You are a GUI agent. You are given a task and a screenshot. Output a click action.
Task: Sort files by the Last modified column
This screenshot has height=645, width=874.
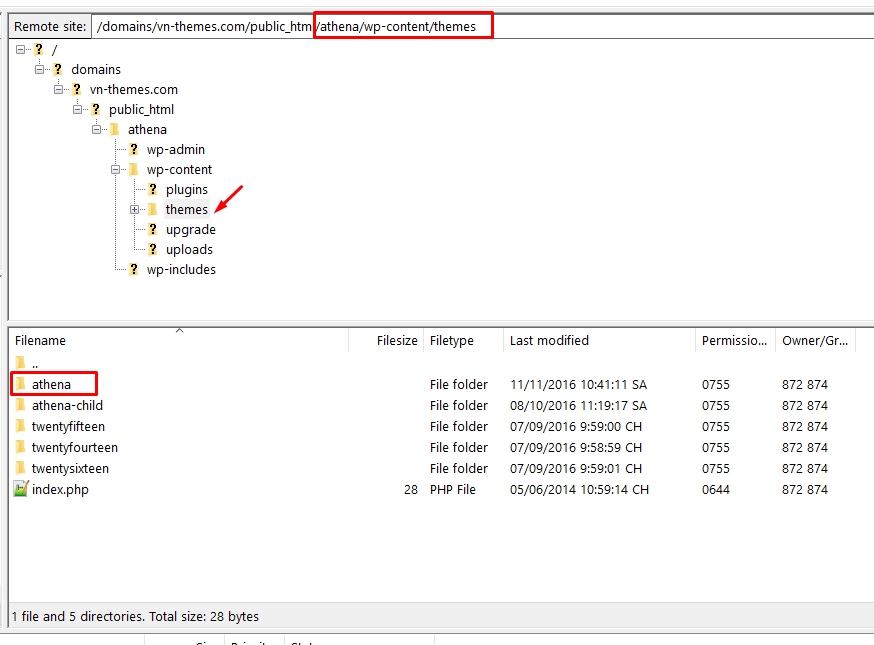tap(550, 340)
